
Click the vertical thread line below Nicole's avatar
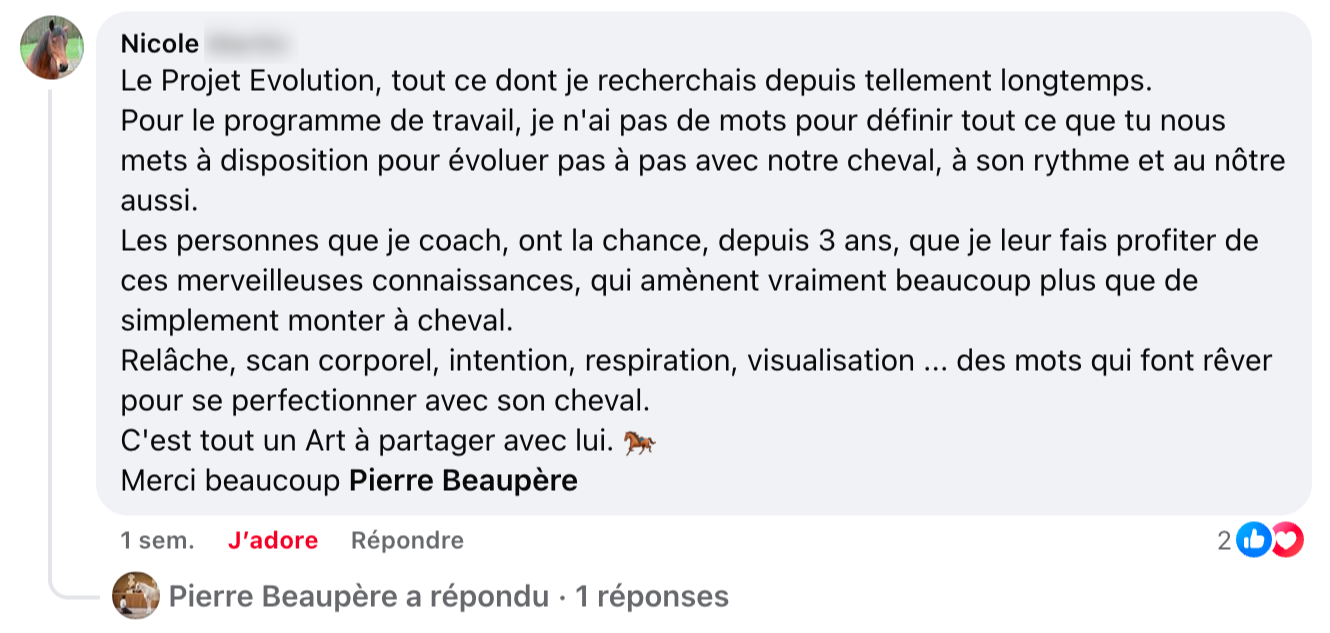(x=51, y=330)
